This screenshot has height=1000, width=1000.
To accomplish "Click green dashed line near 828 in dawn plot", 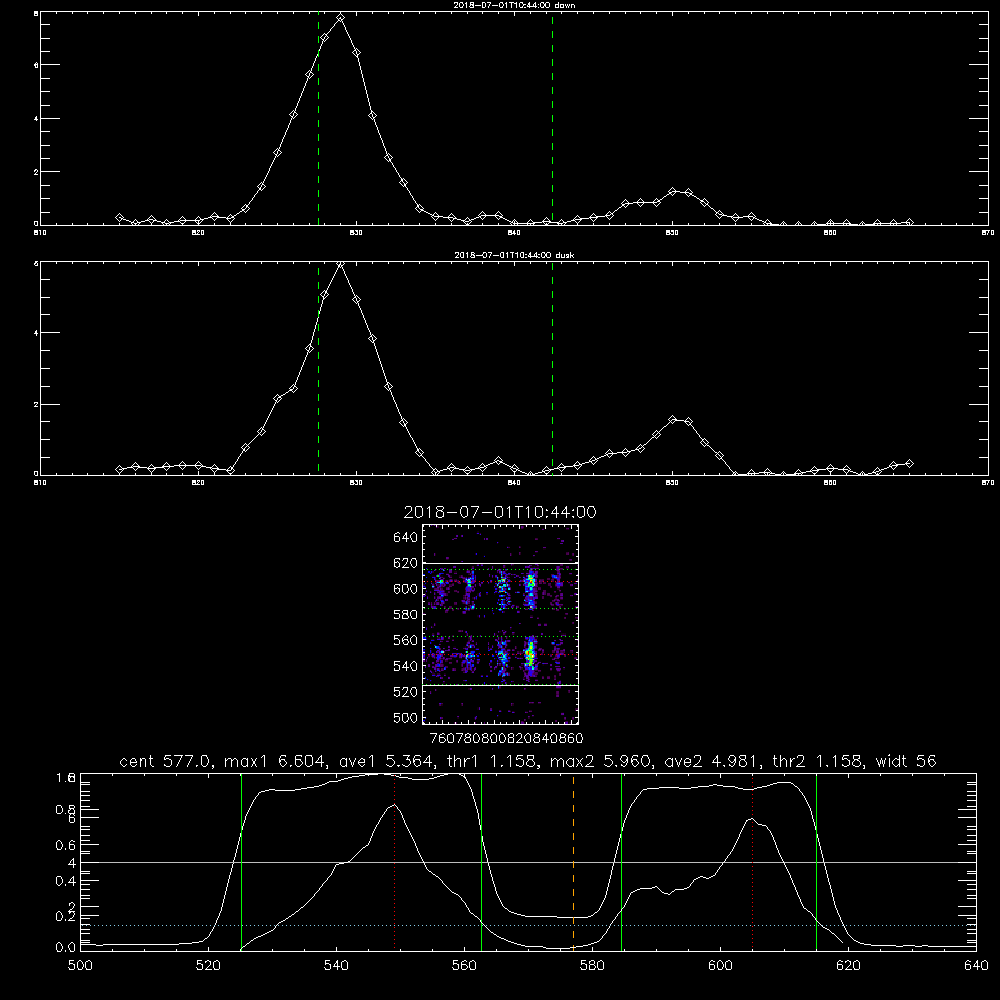I will (x=318, y=119).
